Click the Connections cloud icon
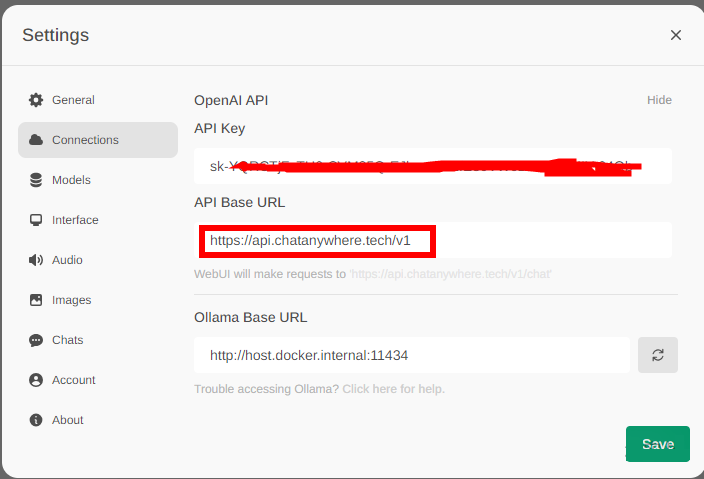This screenshot has height=479, width=704. tap(36, 140)
